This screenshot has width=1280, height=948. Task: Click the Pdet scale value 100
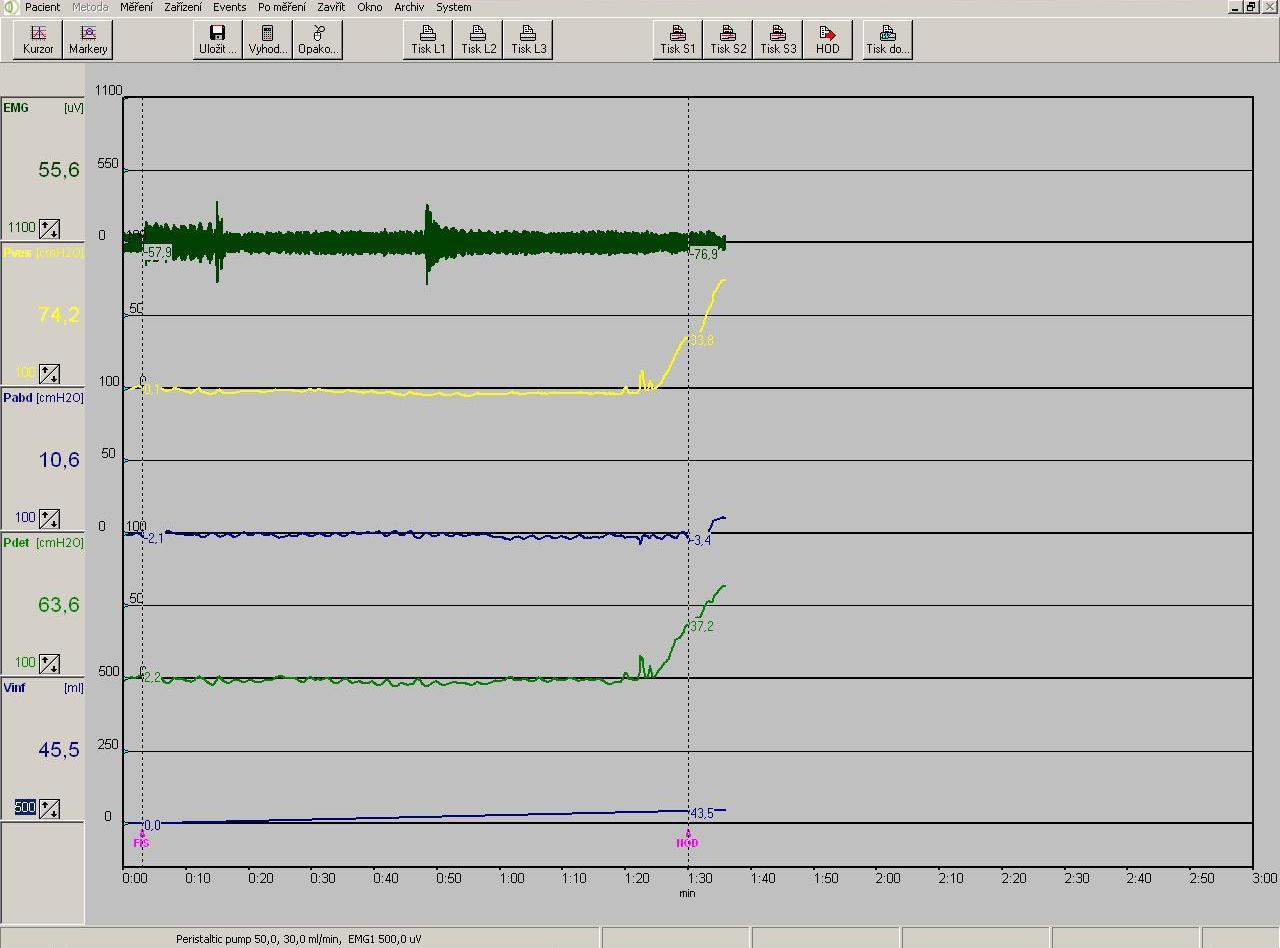point(25,663)
